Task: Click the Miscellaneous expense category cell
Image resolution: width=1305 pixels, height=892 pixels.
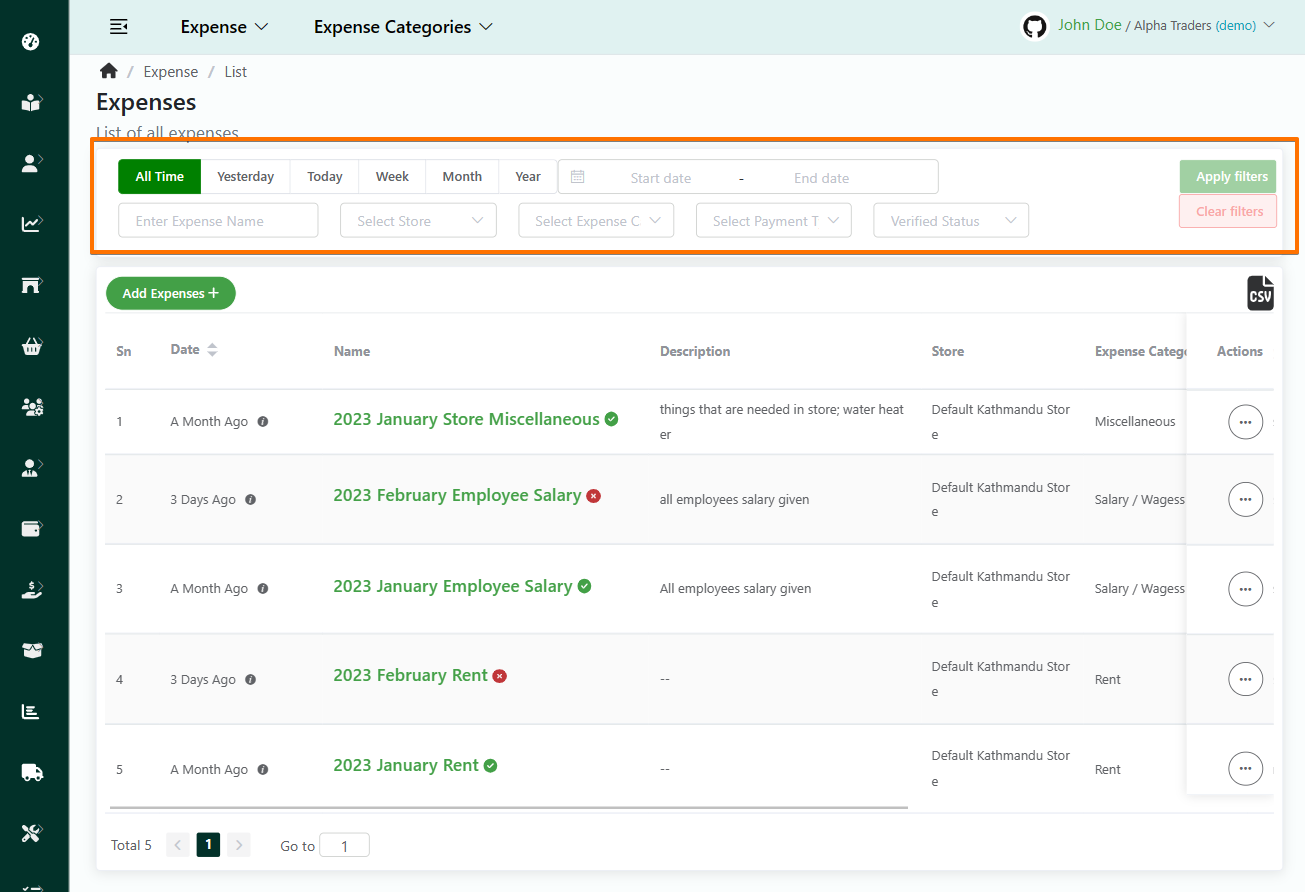Action: (1135, 422)
